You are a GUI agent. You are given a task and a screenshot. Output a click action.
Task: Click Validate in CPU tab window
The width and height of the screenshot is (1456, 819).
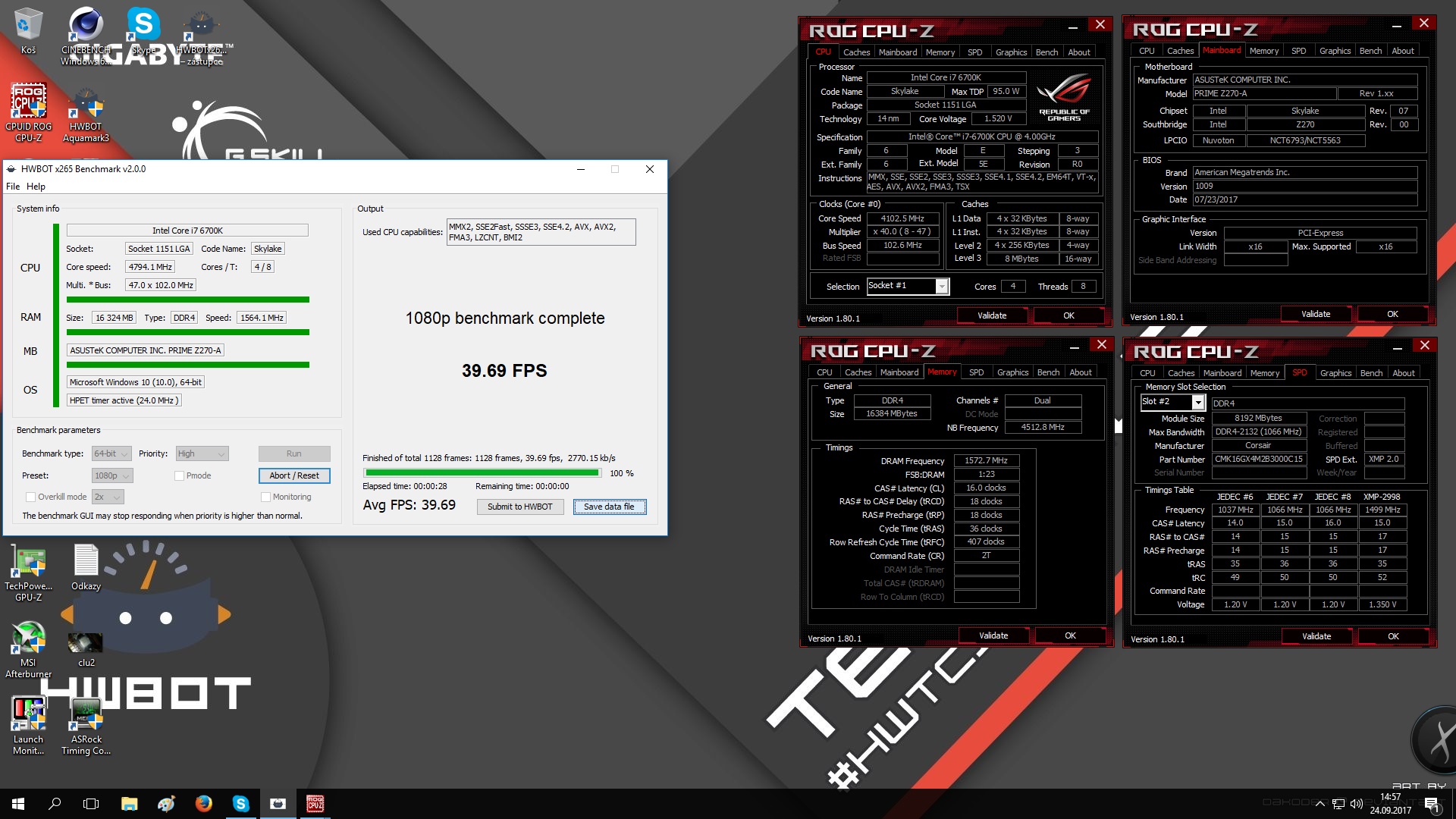tap(992, 315)
